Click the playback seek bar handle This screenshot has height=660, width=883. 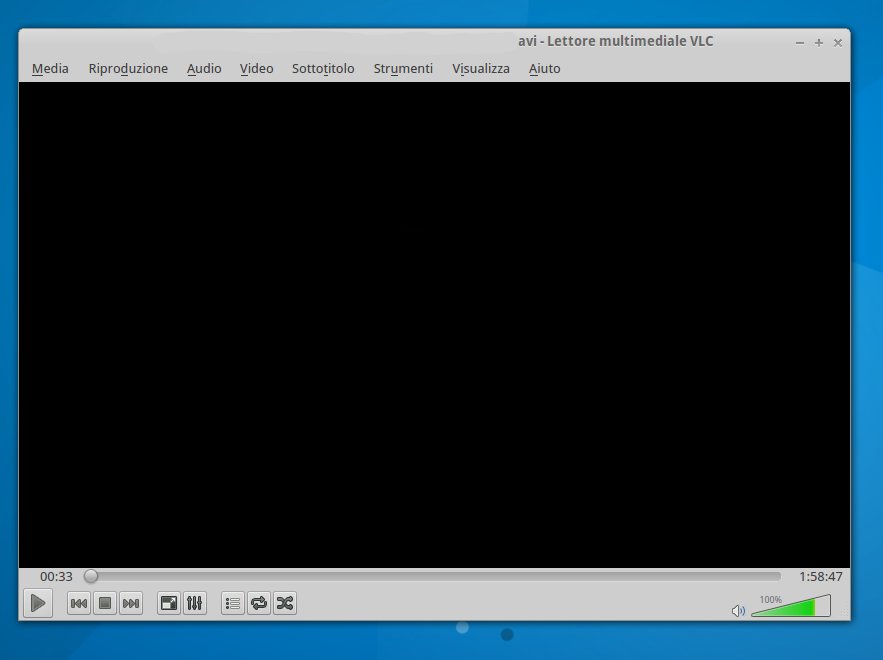click(91, 576)
